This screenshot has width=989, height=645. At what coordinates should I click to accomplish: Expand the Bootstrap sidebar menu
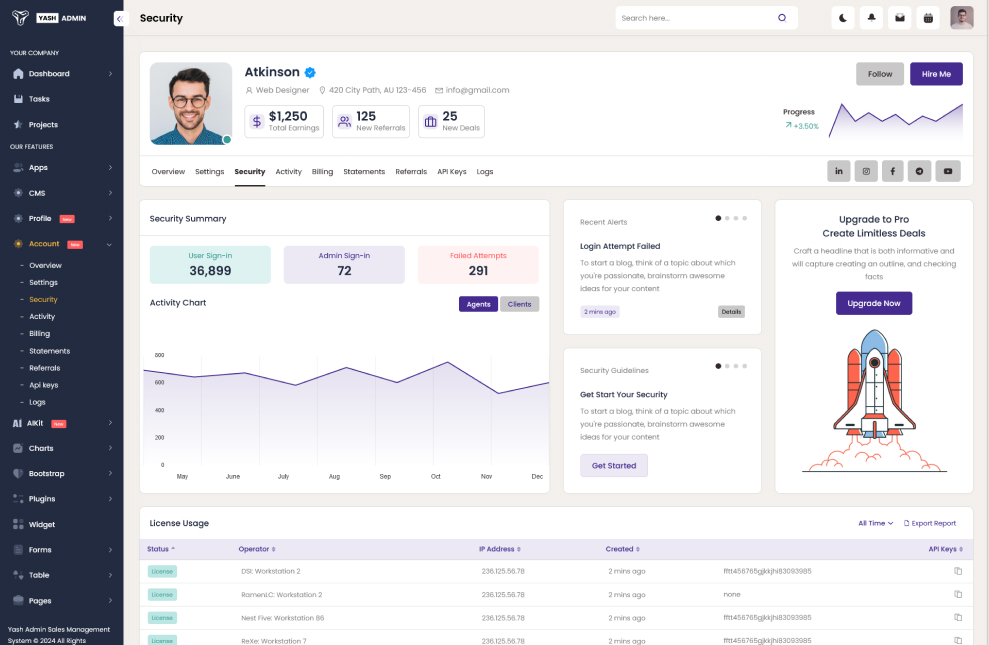(x=62, y=474)
